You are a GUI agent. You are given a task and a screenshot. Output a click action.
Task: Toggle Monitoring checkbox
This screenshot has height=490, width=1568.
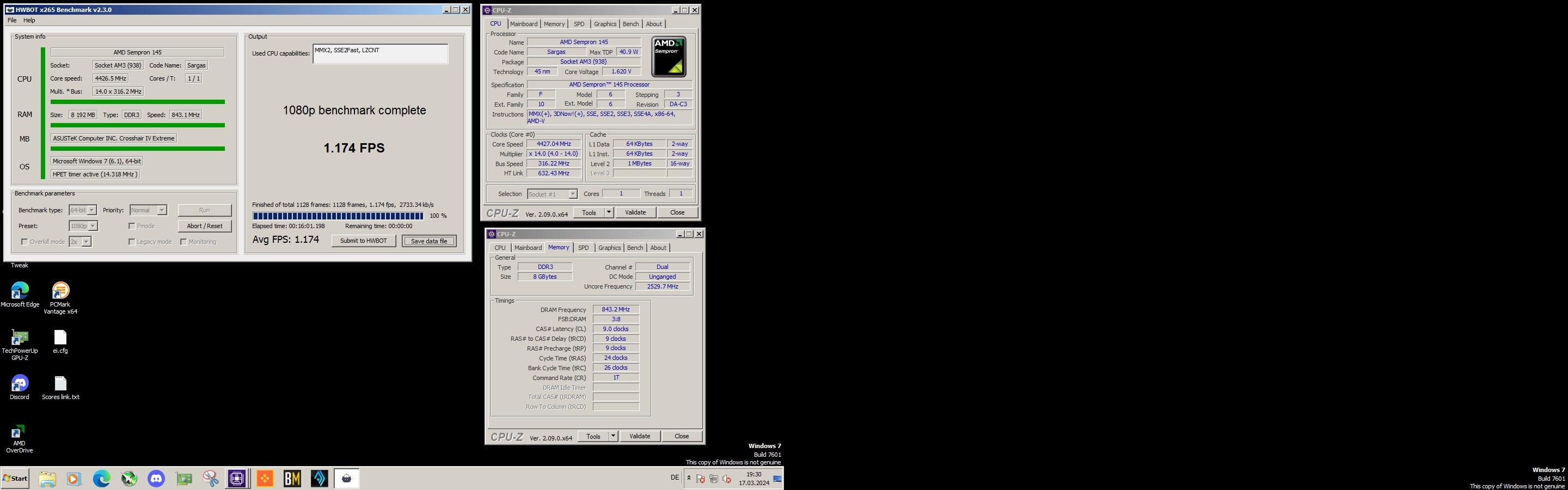pos(183,242)
